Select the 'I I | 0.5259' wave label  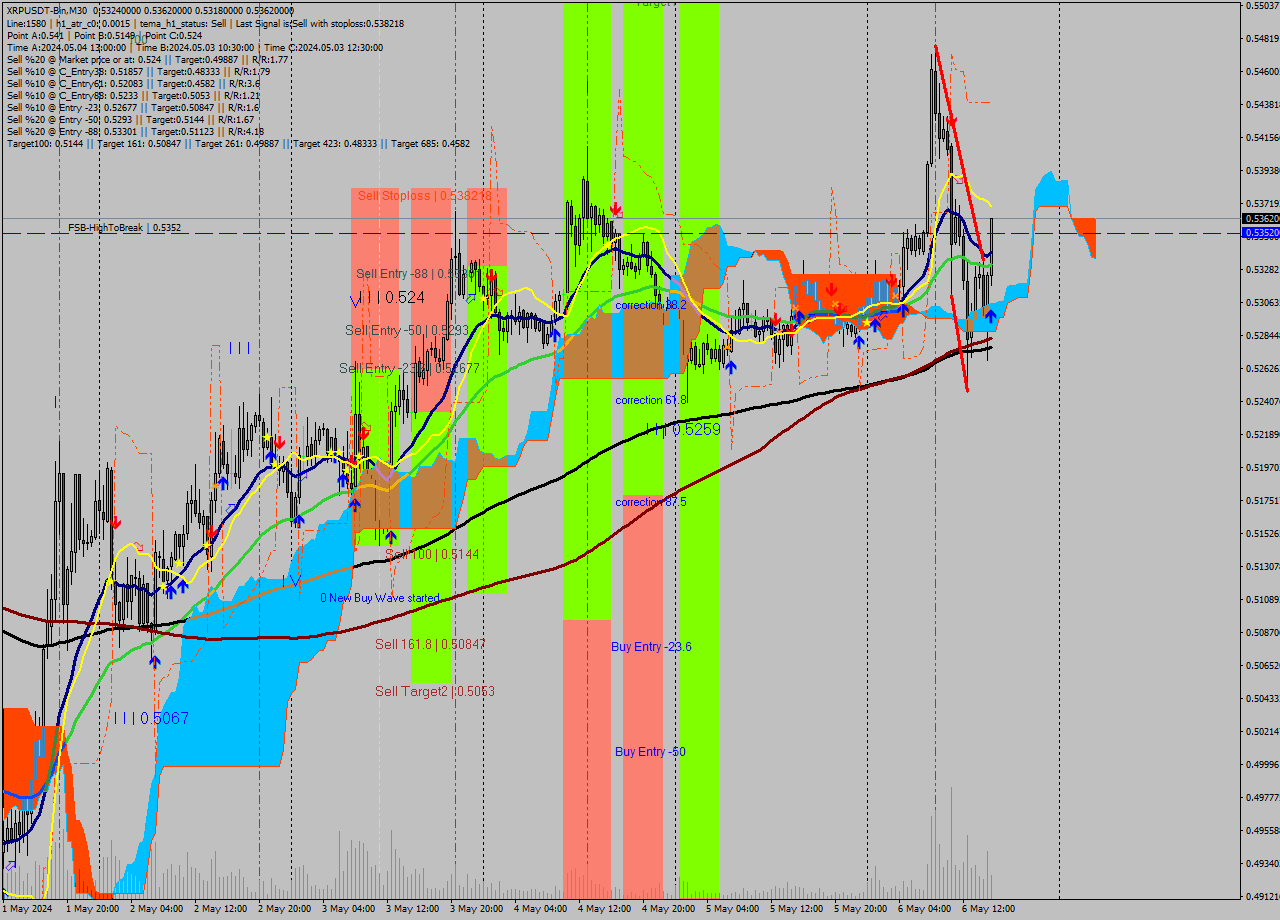pos(682,429)
